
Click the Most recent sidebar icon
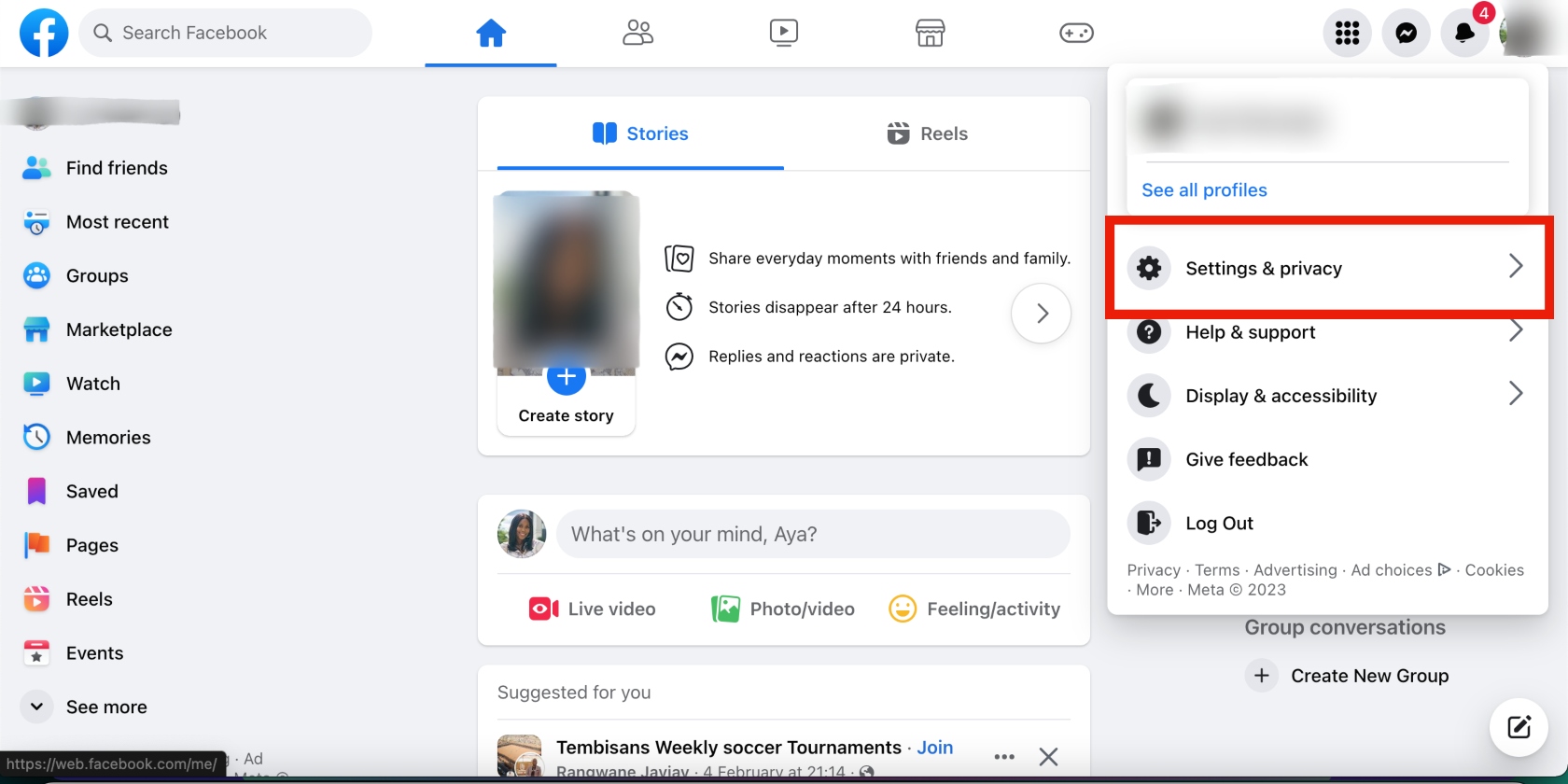point(36,222)
